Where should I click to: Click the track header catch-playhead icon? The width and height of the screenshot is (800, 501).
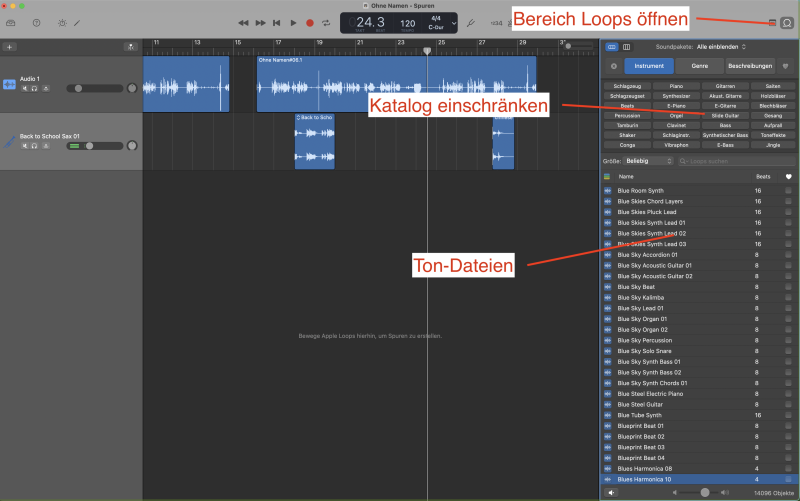click(131, 47)
